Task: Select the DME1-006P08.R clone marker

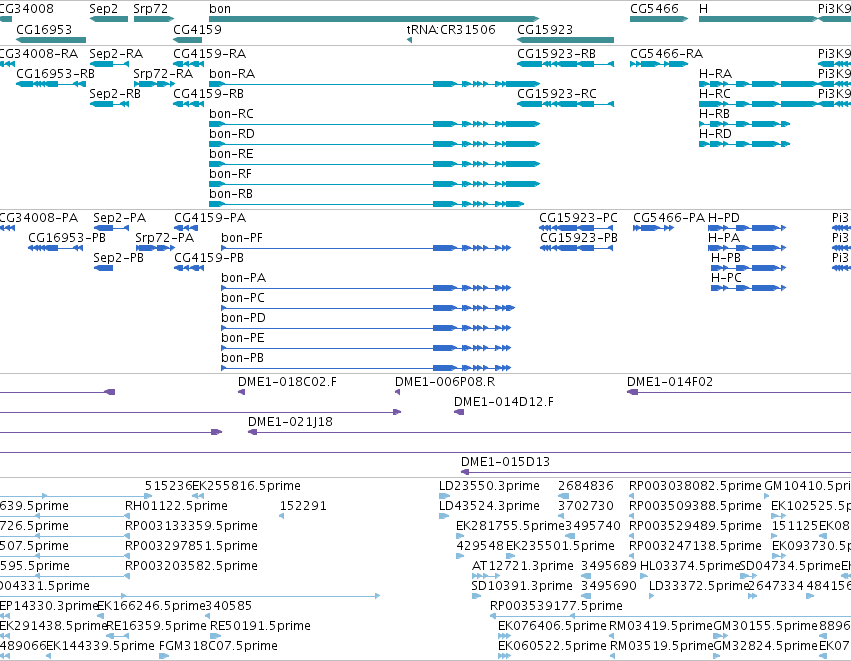Action: click(398, 392)
